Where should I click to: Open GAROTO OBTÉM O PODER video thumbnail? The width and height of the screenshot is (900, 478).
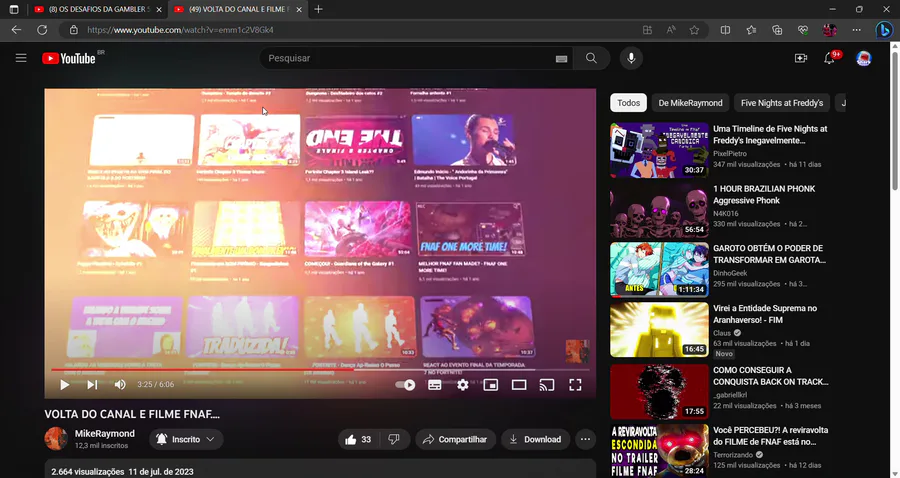coord(659,269)
